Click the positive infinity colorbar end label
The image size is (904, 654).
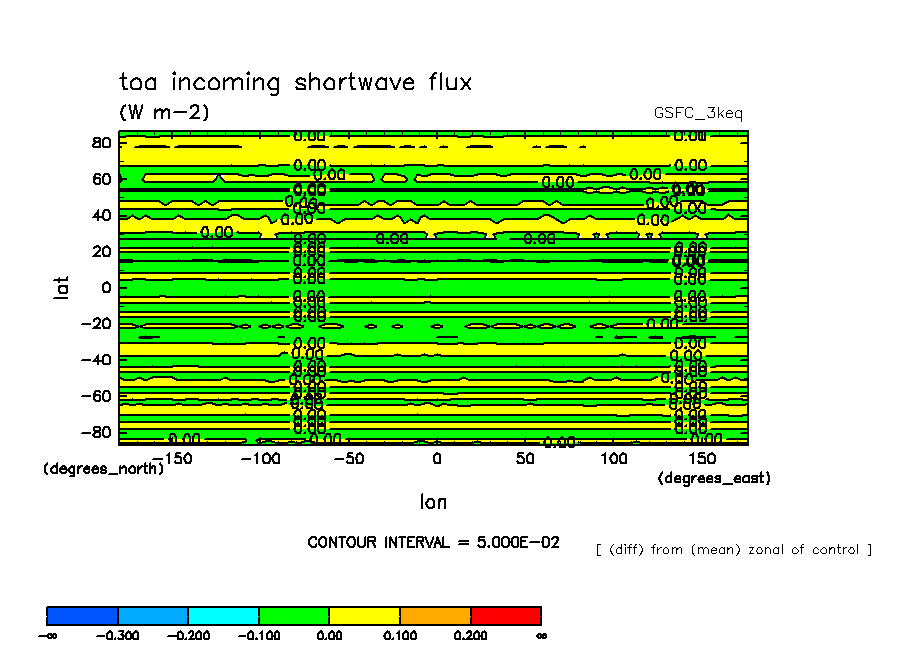click(541, 636)
